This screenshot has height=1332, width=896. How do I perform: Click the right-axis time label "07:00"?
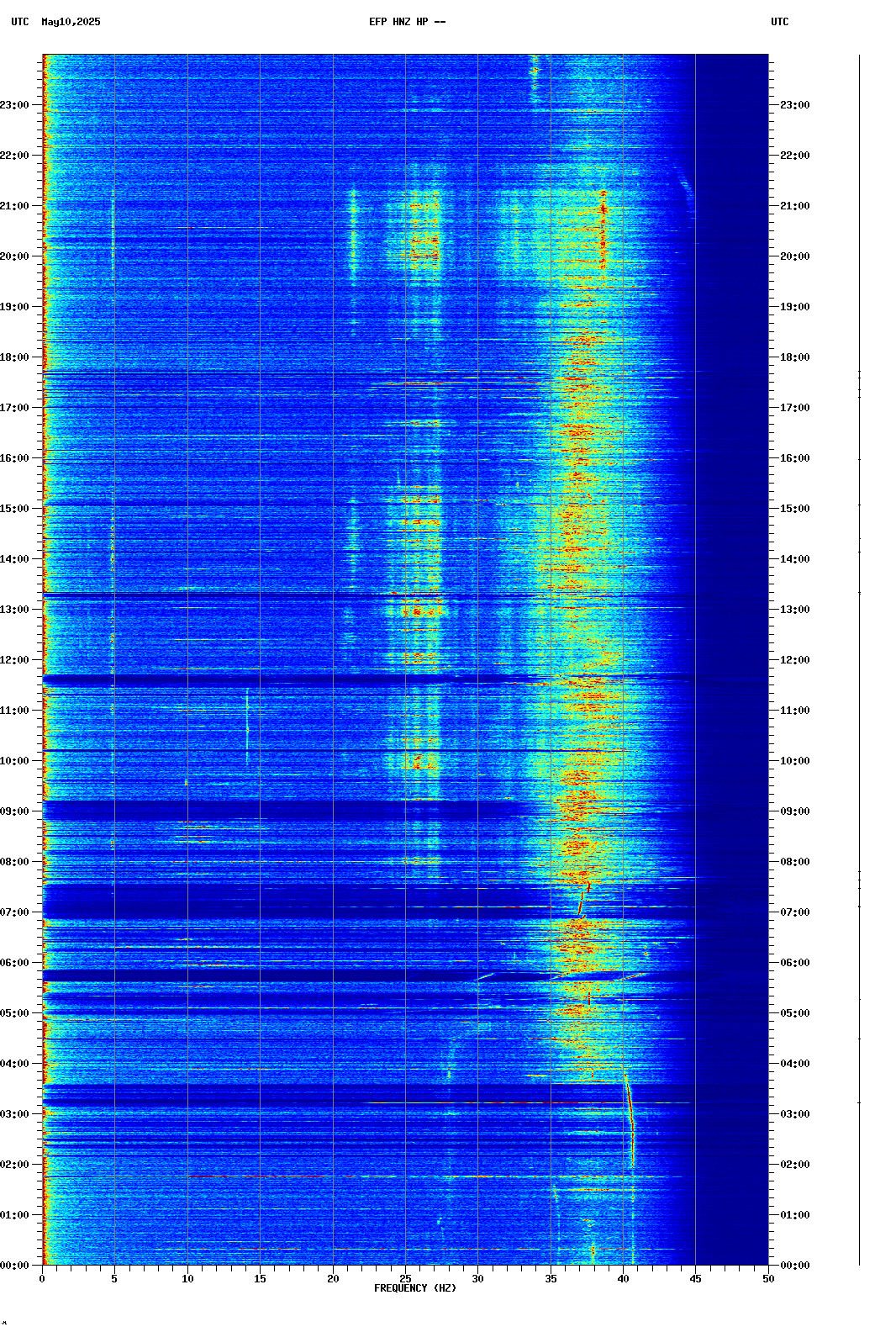pyautogui.click(x=795, y=912)
